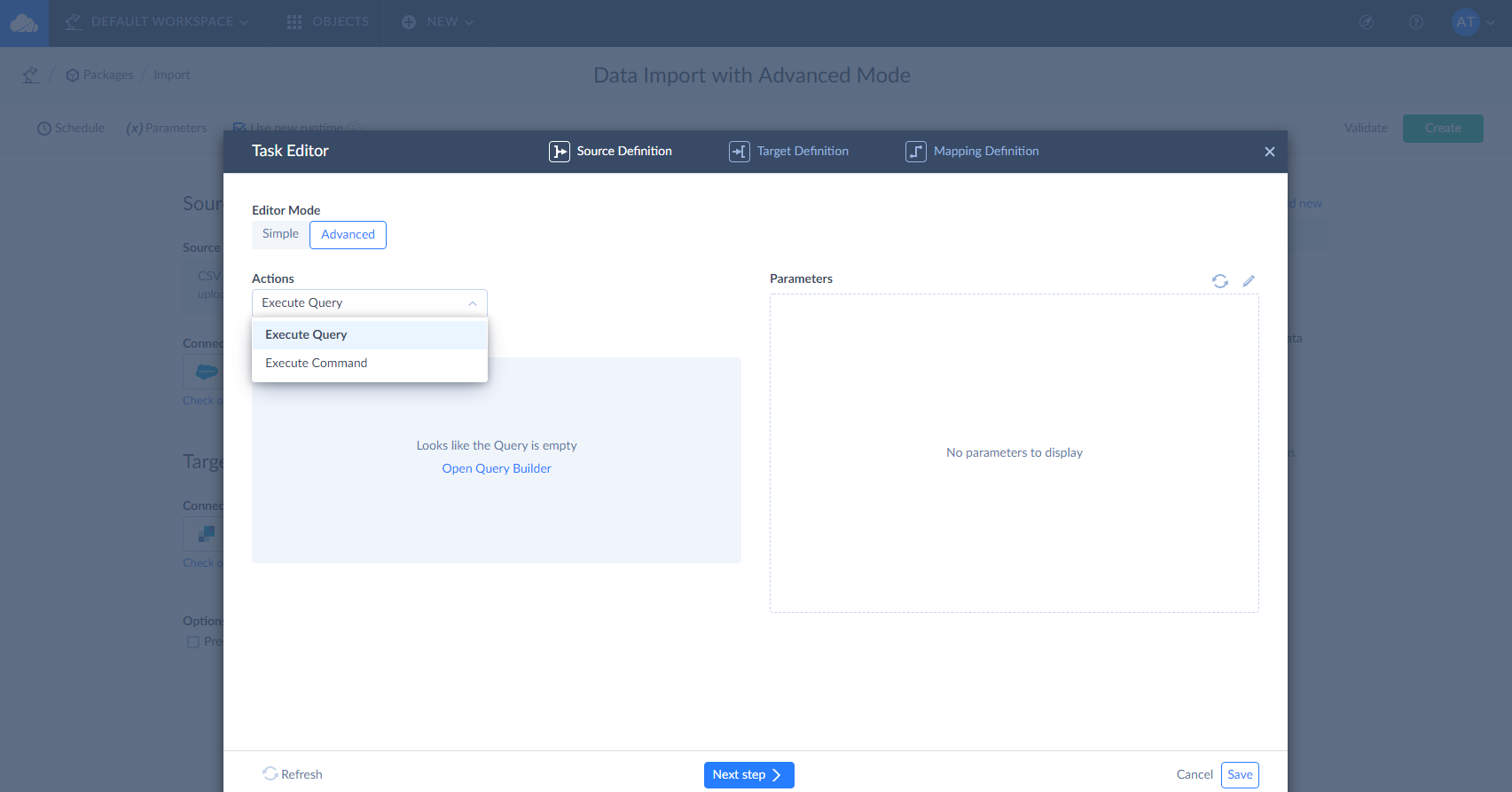Viewport: 1512px width, 792px height.
Task: Switch to the Target Definition tab
Action: [x=789, y=152]
